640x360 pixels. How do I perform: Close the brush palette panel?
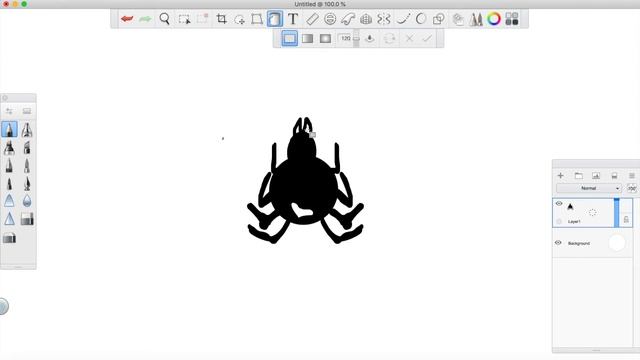pyautogui.click(x=5, y=98)
